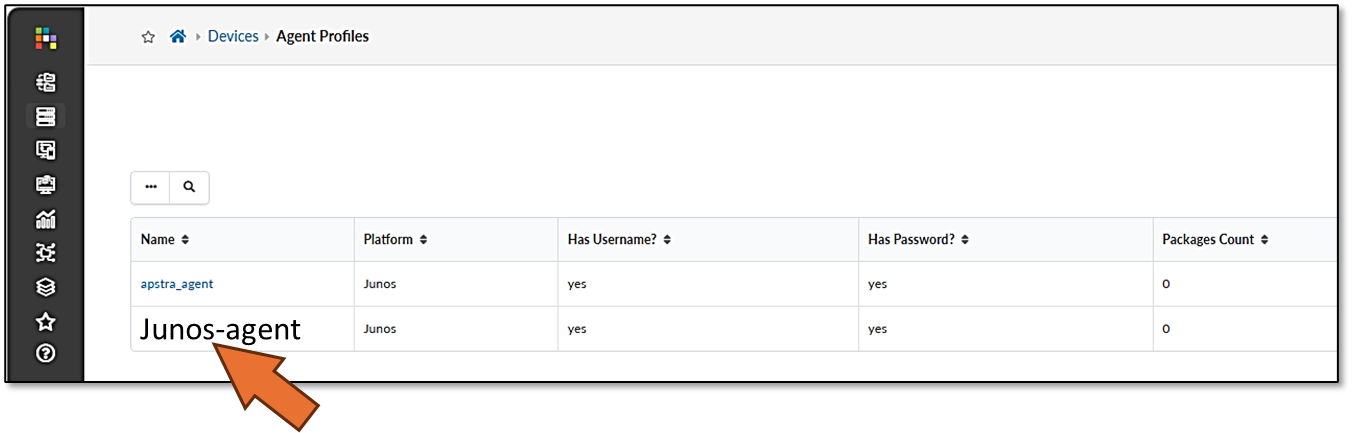Open External Systems sidebar icon

click(45, 253)
